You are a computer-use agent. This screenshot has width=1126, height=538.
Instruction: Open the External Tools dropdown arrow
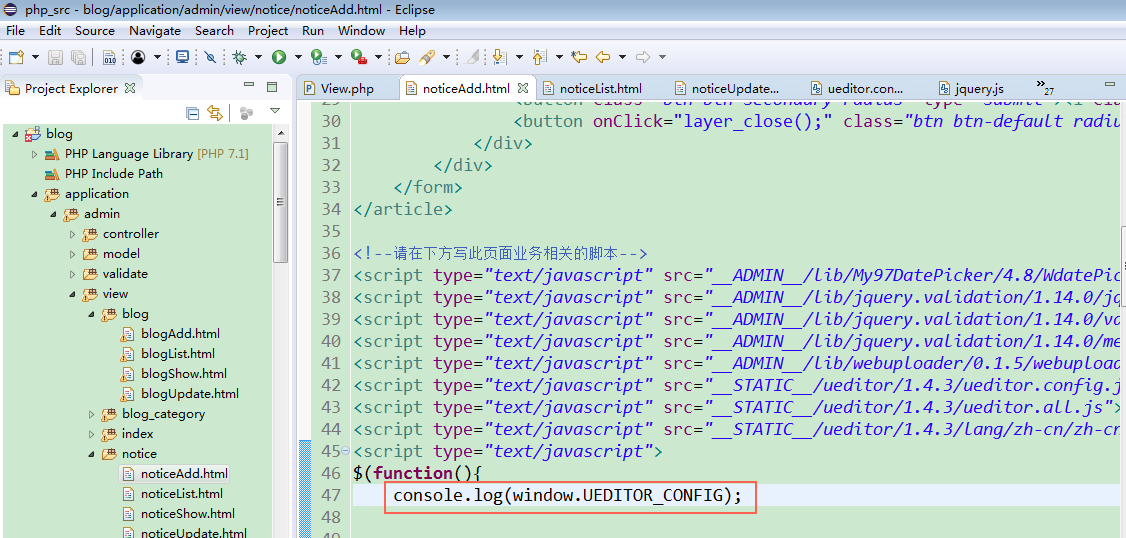(x=378, y=57)
